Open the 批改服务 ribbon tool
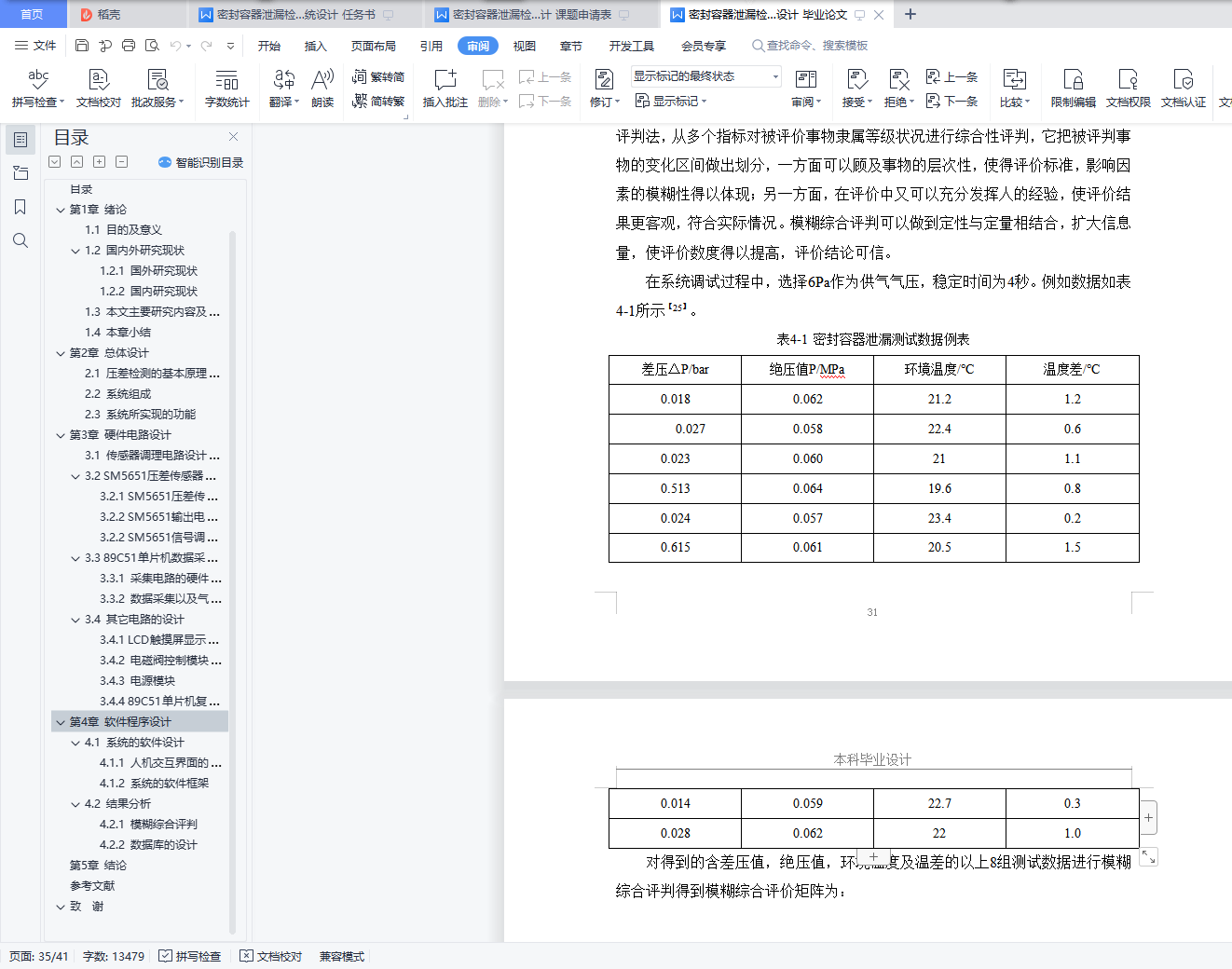The width and height of the screenshot is (1232, 969). point(157,89)
